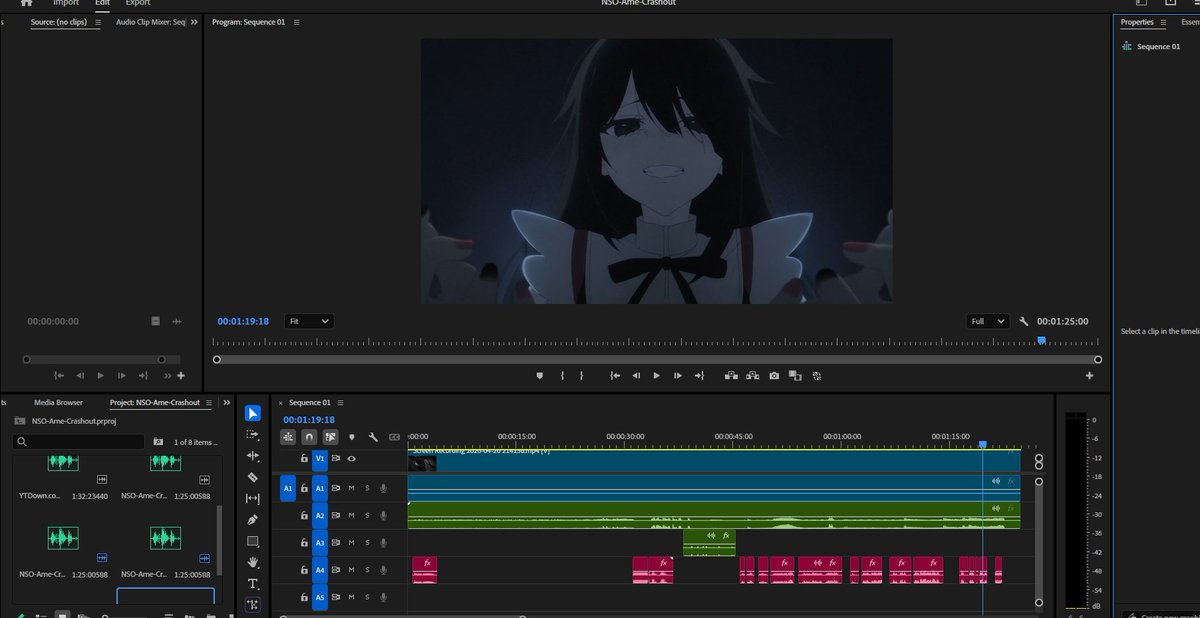Click the A1 source patching button

pos(288,488)
